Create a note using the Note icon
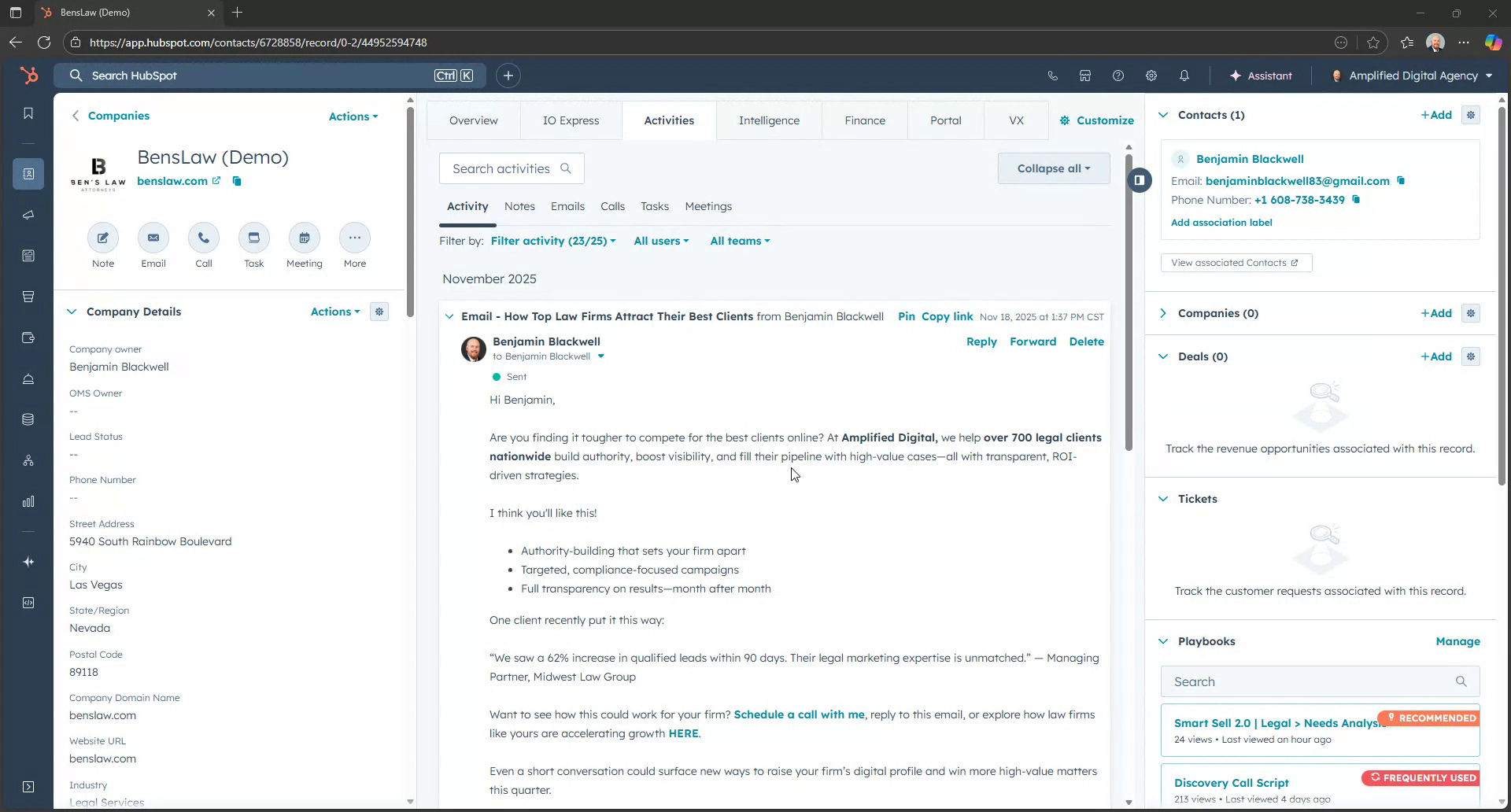The height and width of the screenshot is (812, 1511). [x=102, y=238]
